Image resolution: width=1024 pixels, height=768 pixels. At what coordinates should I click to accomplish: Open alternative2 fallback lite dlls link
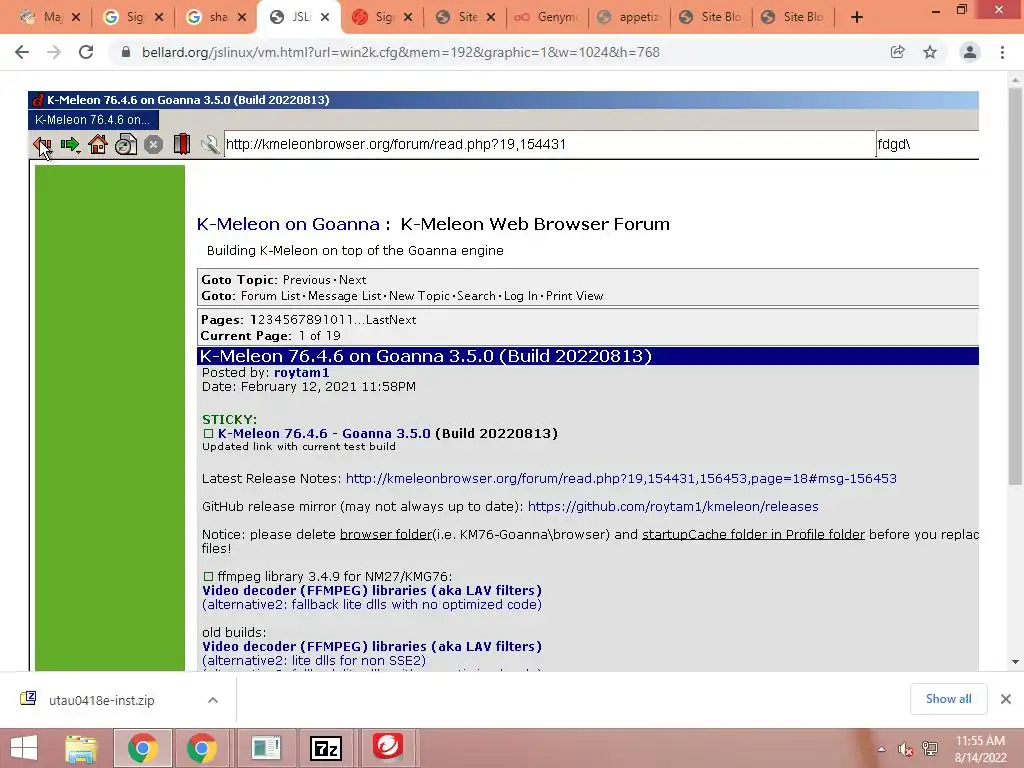click(372, 605)
